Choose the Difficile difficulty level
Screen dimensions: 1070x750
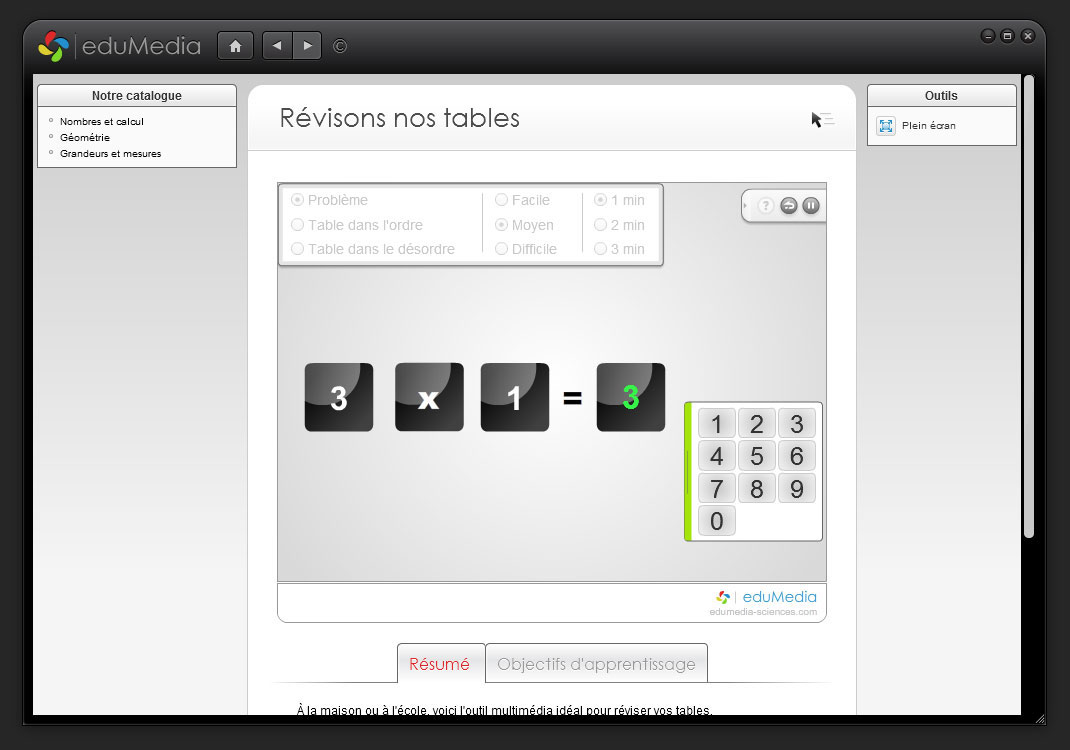pos(501,249)
